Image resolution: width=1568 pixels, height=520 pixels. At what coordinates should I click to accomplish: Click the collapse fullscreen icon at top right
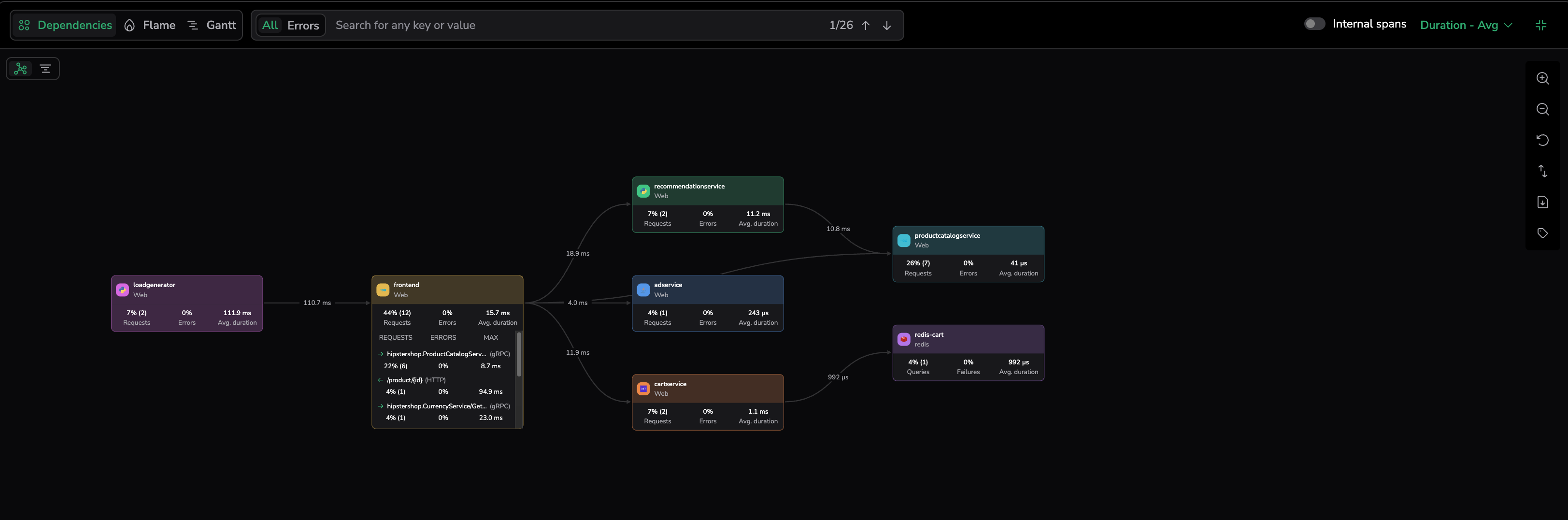(x=1540, y=25)
